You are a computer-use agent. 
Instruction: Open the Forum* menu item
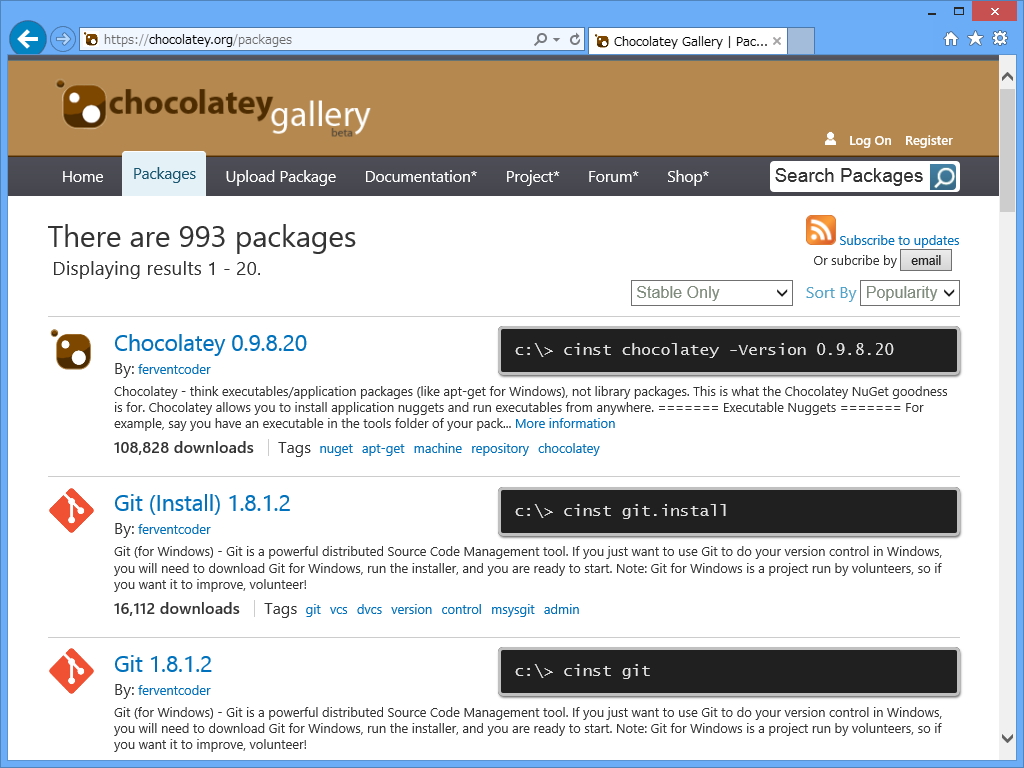pos(613,176)
